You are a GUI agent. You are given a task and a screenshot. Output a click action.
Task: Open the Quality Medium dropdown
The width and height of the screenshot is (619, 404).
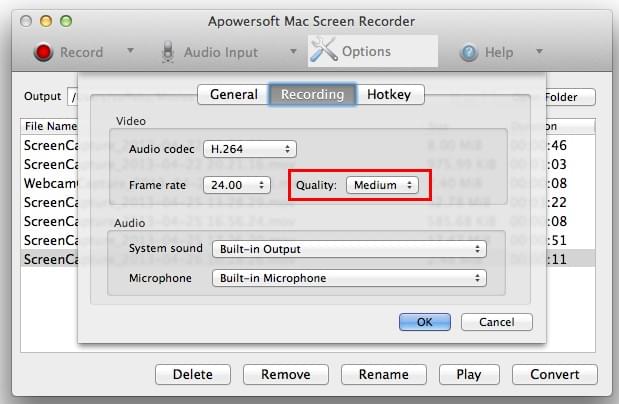(383, 185)
